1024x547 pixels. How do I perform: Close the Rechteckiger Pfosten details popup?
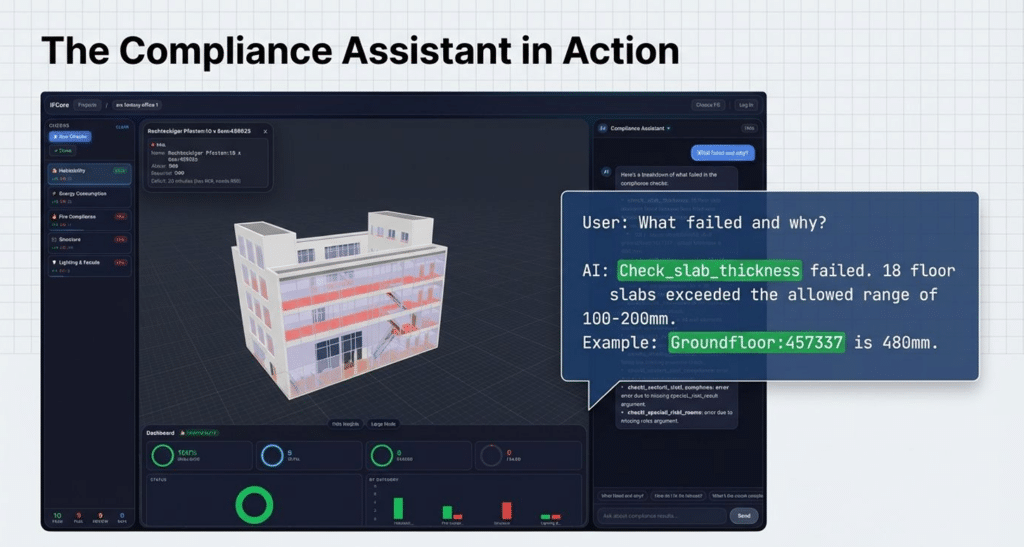pos(265,131)
